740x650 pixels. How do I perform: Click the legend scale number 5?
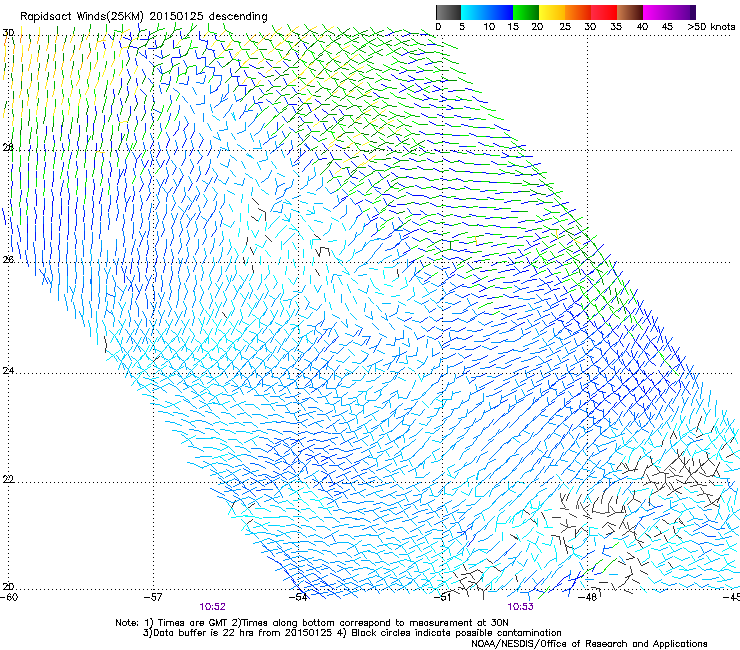click(462, 27)
